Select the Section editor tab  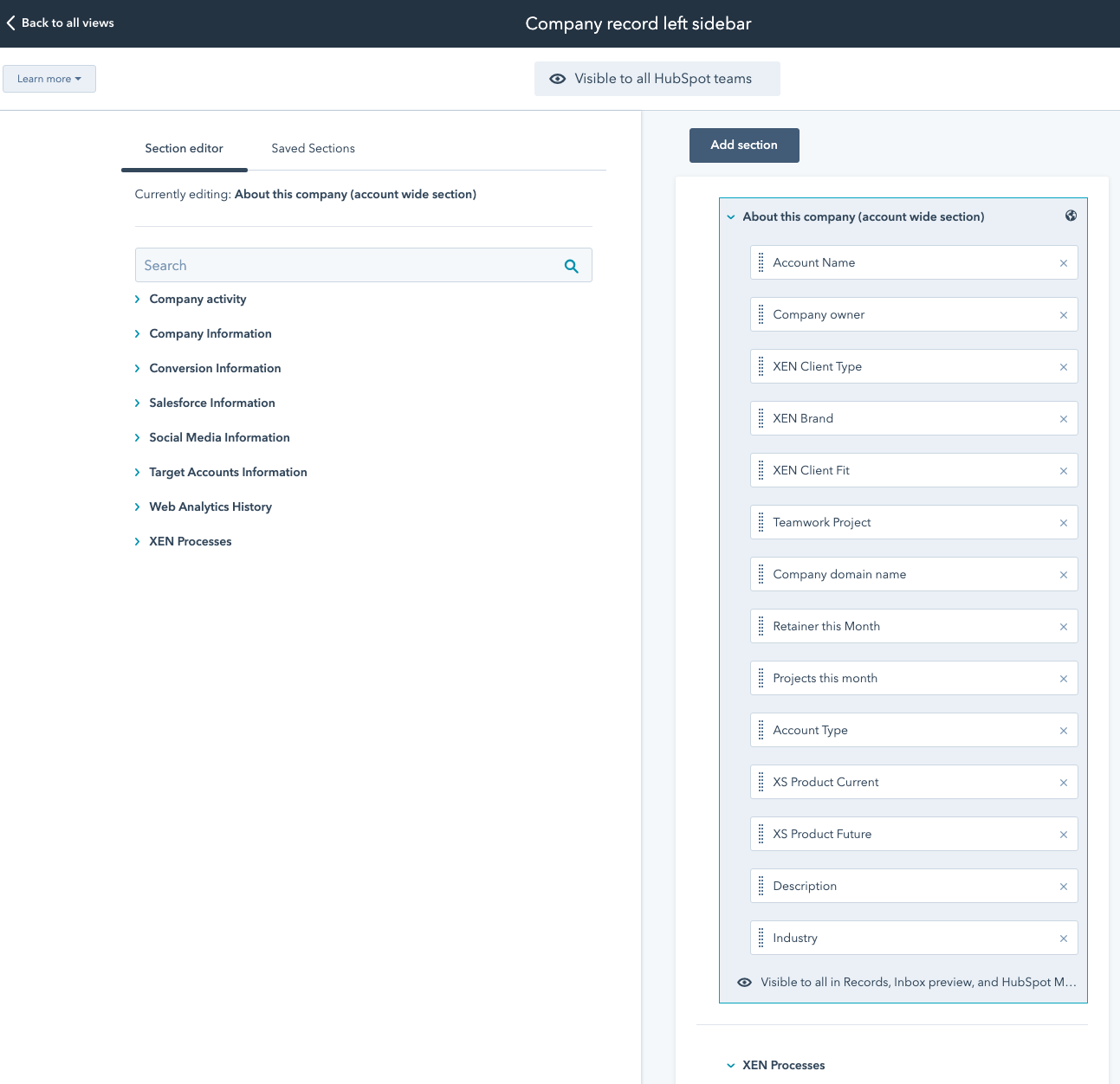pos(184,149)
